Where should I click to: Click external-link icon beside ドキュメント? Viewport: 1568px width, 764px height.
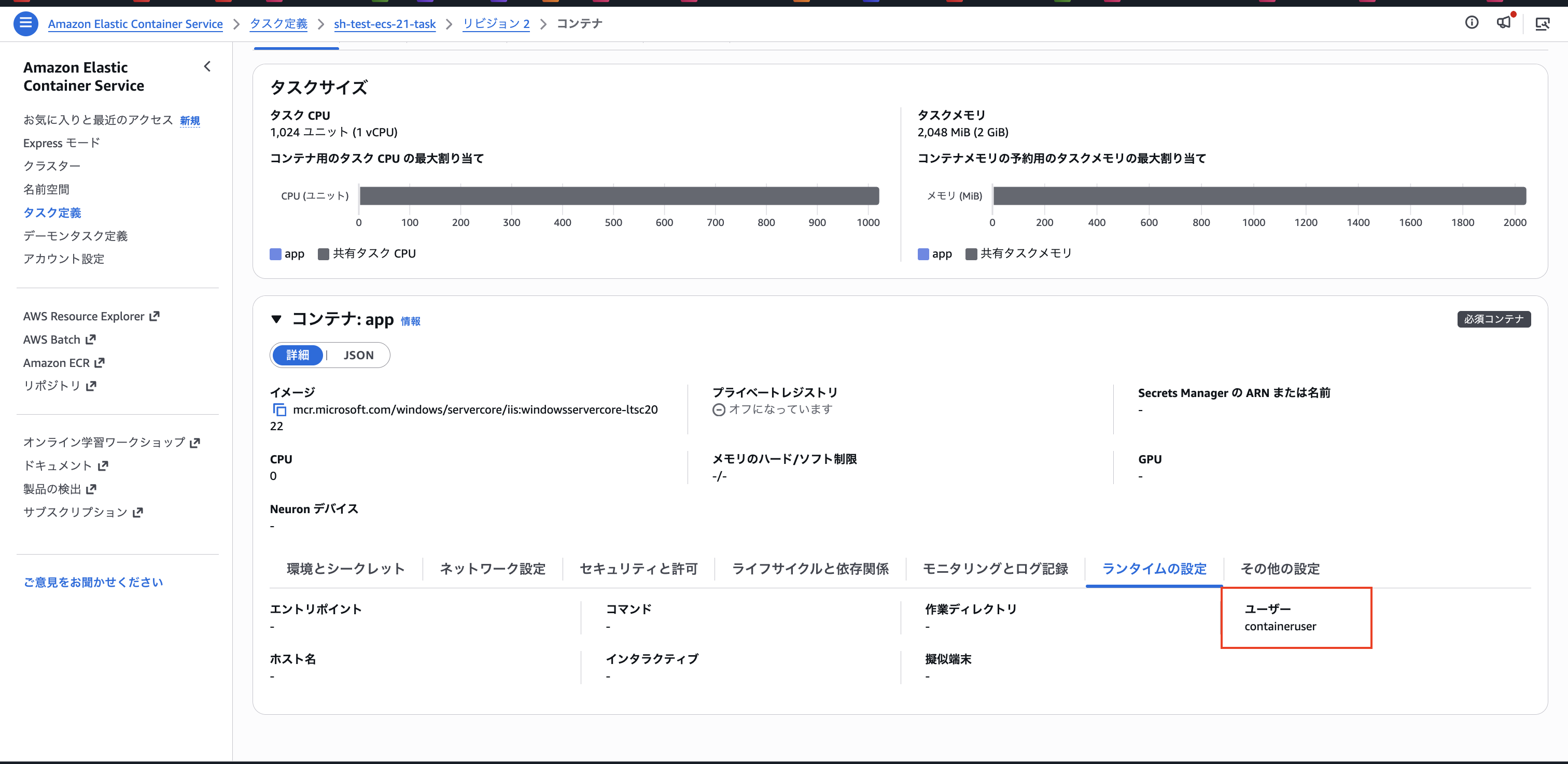point(103,465)
